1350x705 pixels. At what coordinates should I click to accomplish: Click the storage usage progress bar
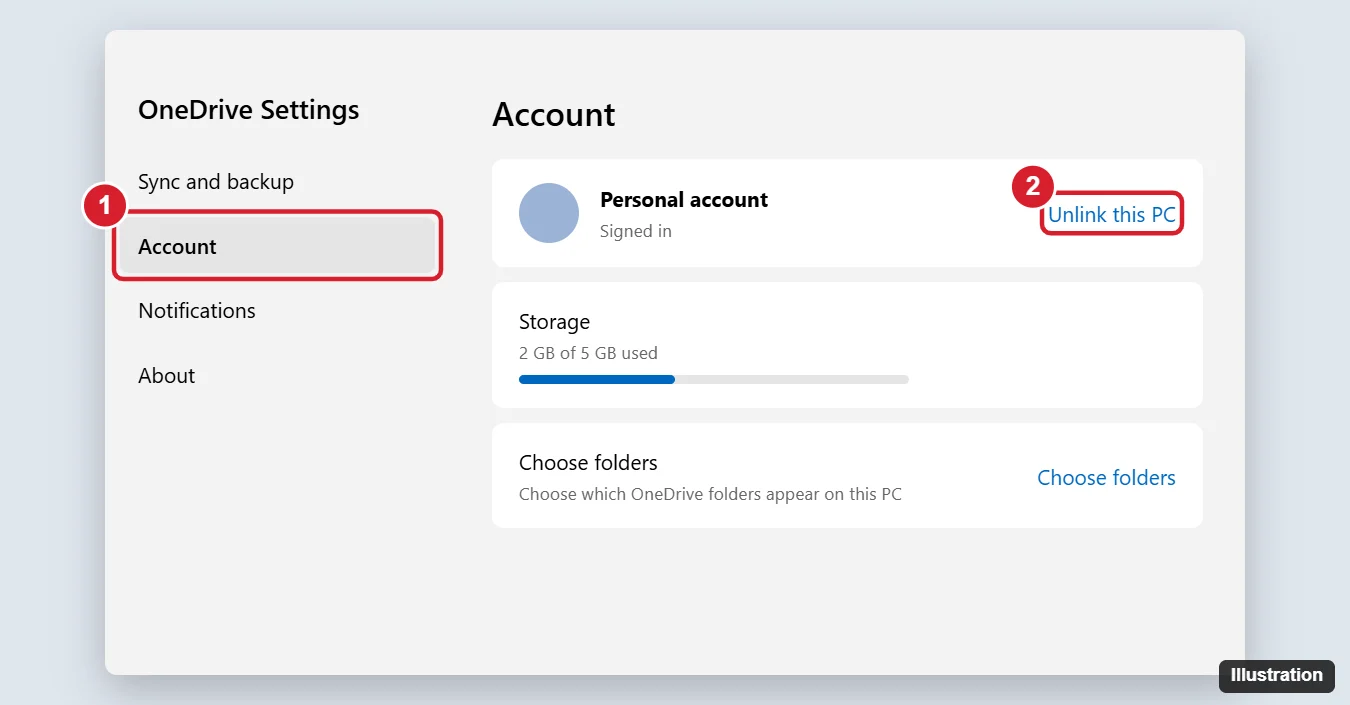(x=714, y=380)
